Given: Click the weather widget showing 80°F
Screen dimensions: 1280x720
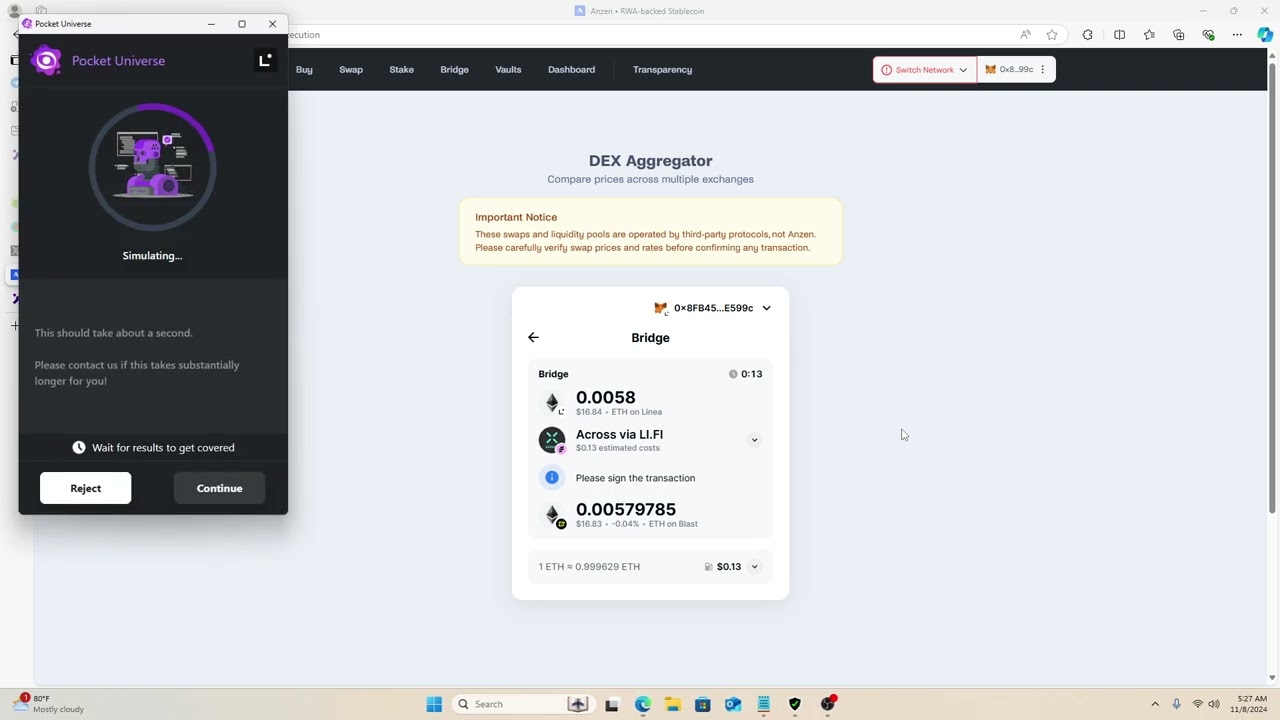Looking at the screenshot, I should pyautogui.click(x=50, y=704).
